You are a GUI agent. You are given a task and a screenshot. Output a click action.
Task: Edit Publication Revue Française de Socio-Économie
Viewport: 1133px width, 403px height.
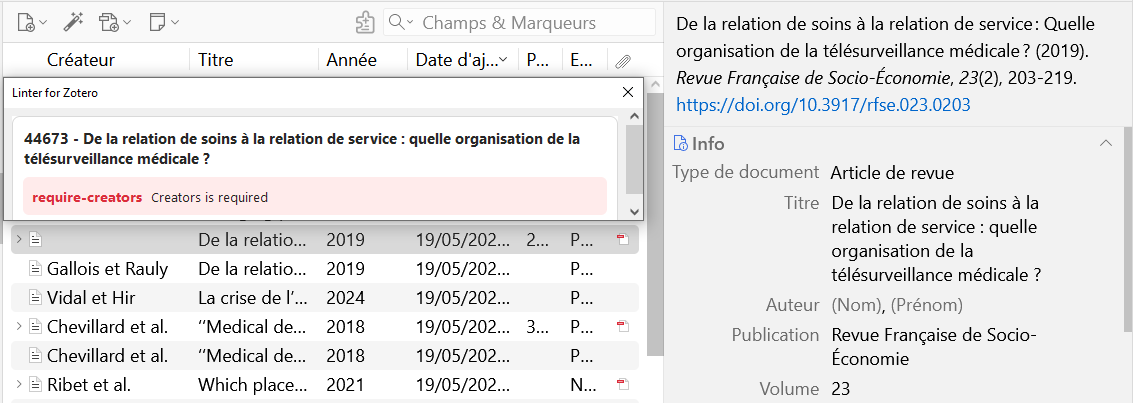934,347
